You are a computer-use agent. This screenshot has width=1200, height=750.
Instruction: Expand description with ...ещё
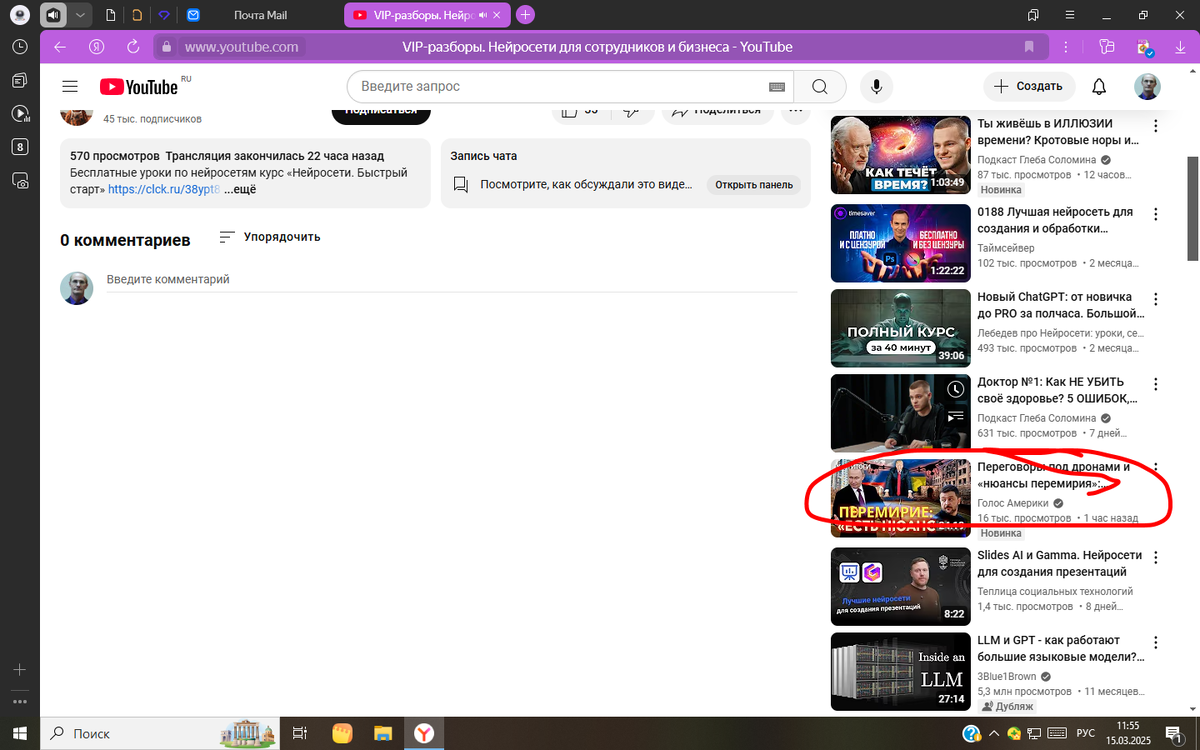click(240, 189)
